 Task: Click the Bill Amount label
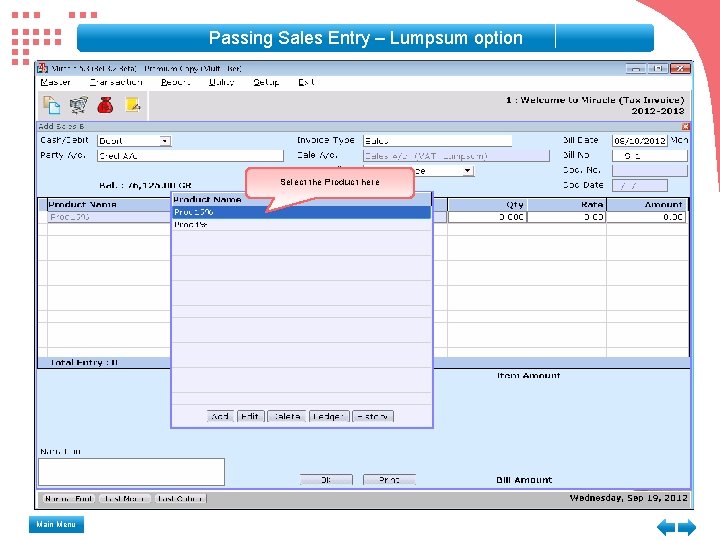pyautogui.click(x=524, y=480)
